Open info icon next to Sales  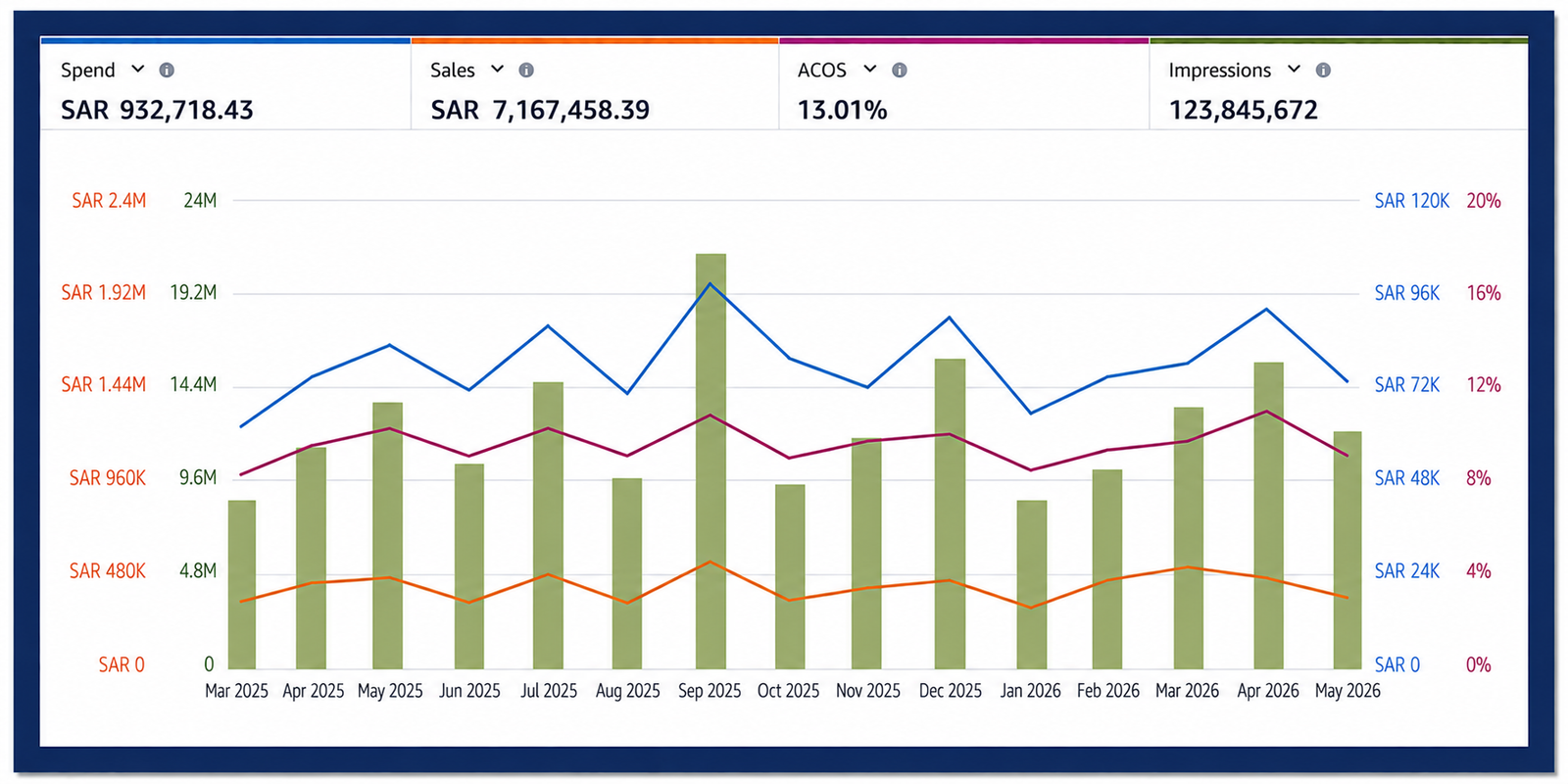point(526,71)
